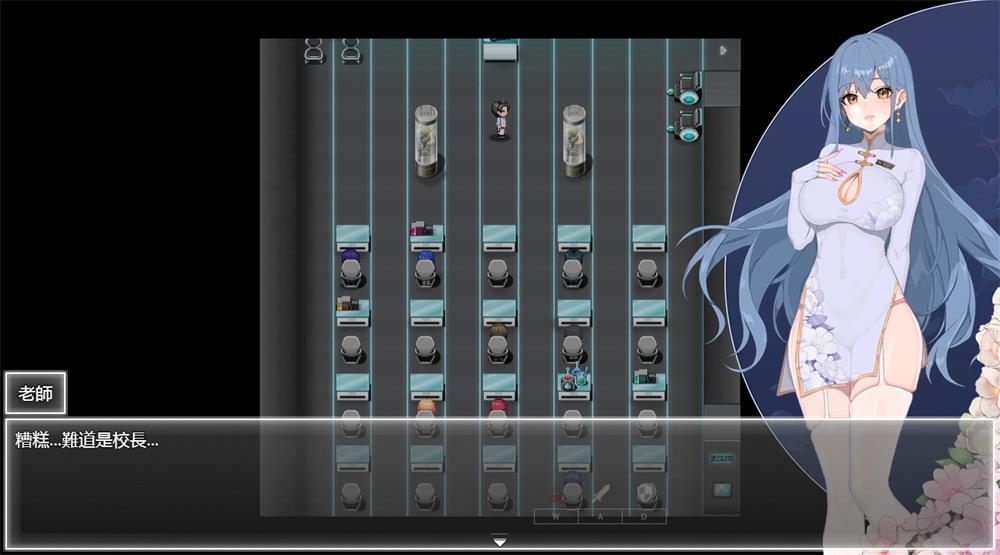
Task: Click the 老師 speaker name box
Action: (36, 393)
